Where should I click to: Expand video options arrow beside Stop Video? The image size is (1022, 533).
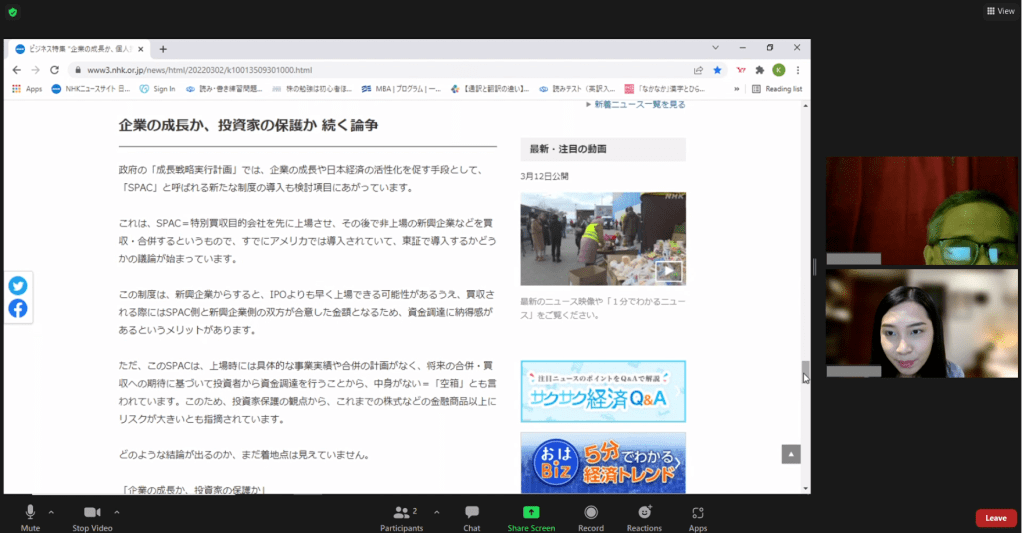(x=117, y=512)
